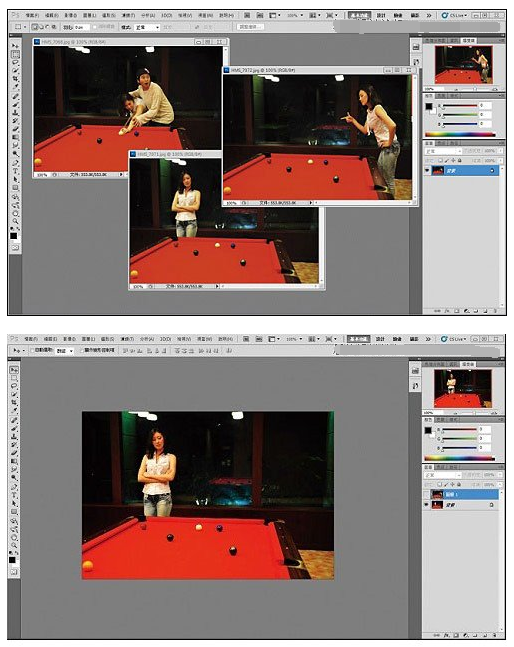
Task: Switch to the Design workspace button in the lower window
Action: coord(380,339)
